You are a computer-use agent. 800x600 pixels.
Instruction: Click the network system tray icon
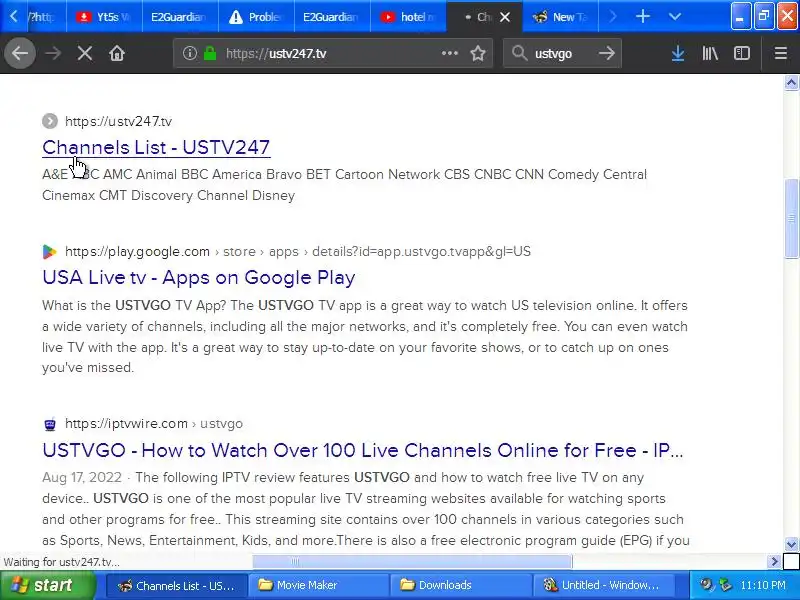[x=724, y=585]
